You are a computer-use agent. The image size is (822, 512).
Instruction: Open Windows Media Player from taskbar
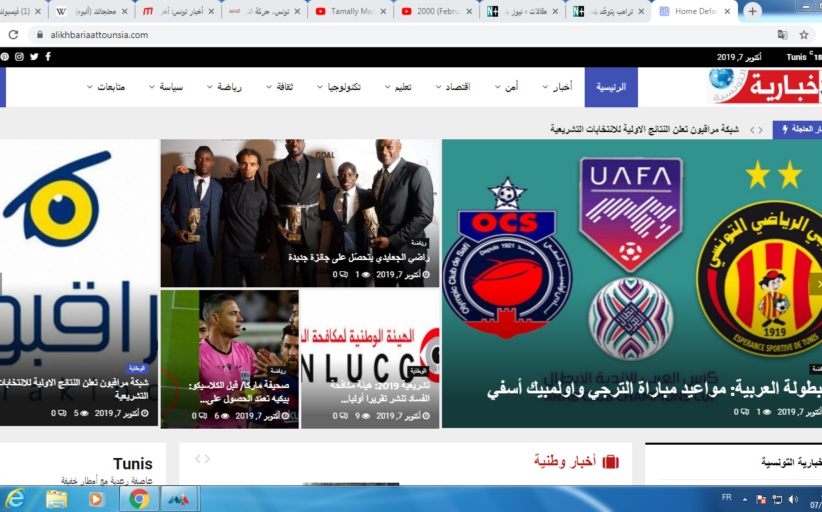pos(96,498)
